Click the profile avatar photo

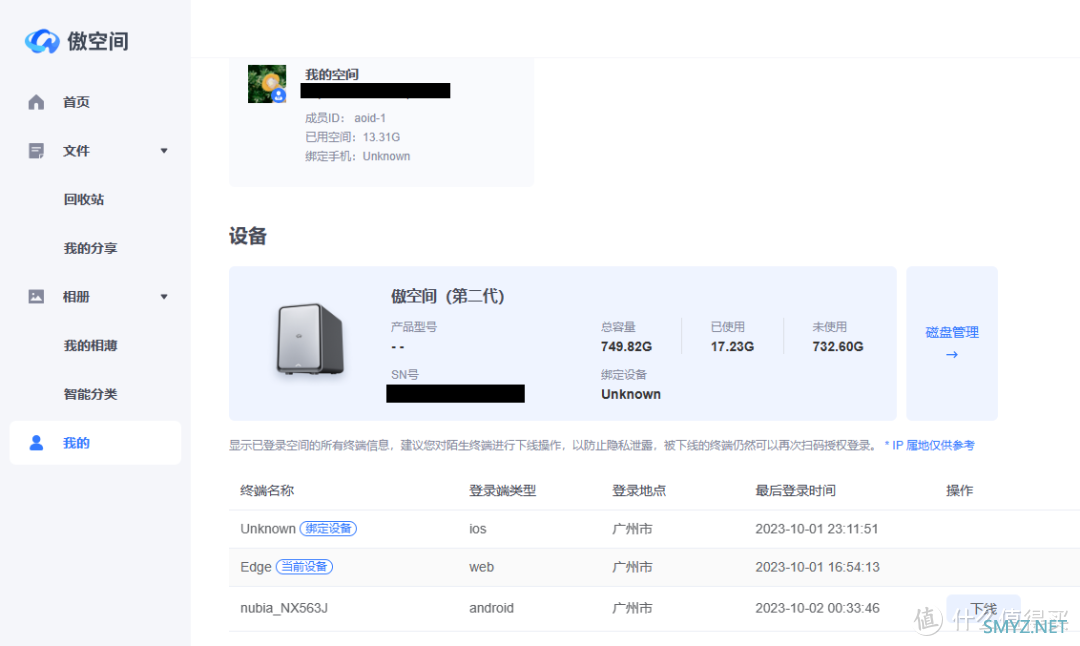pos(267,84)
